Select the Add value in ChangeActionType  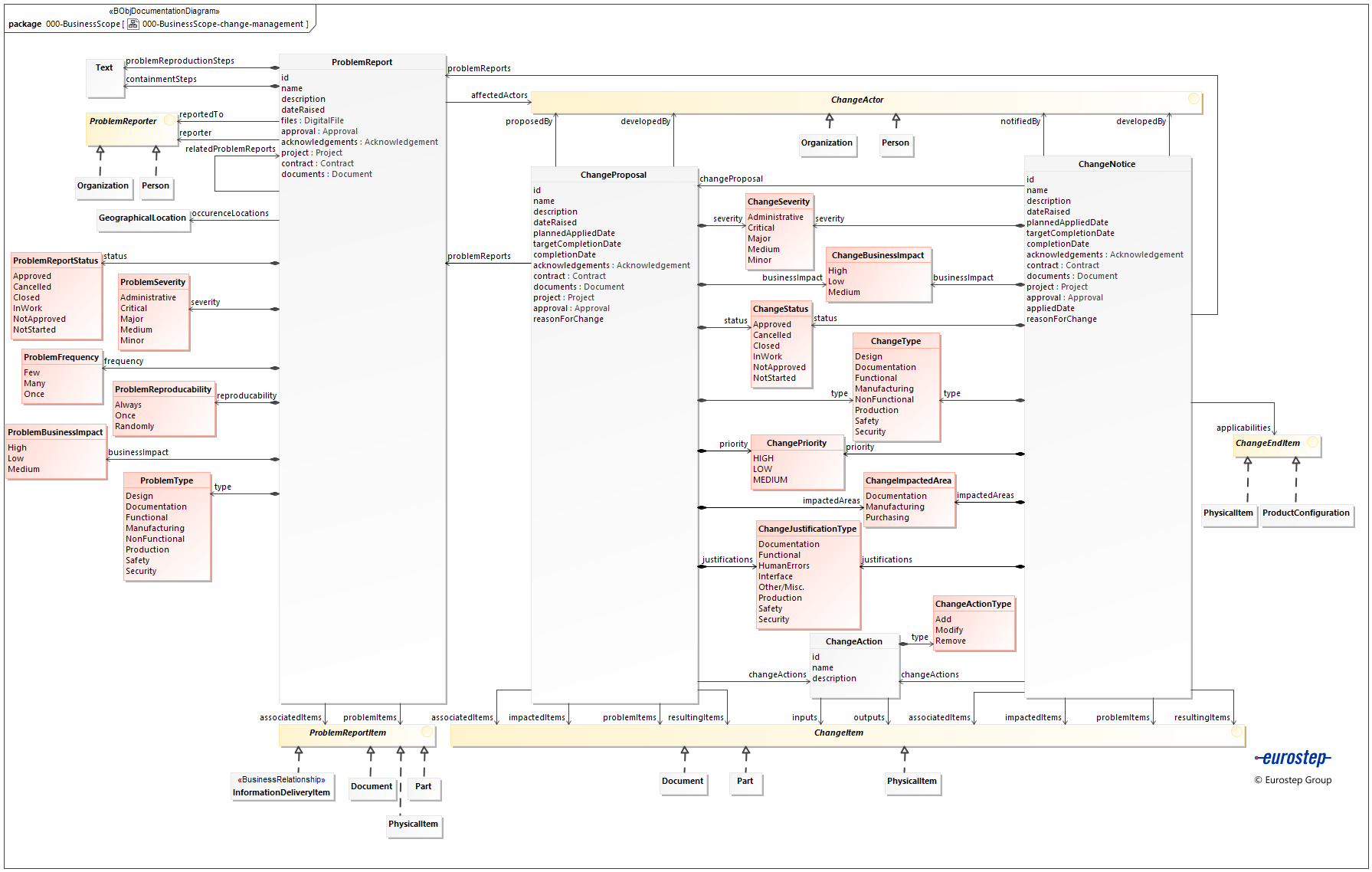coord(943,619)
